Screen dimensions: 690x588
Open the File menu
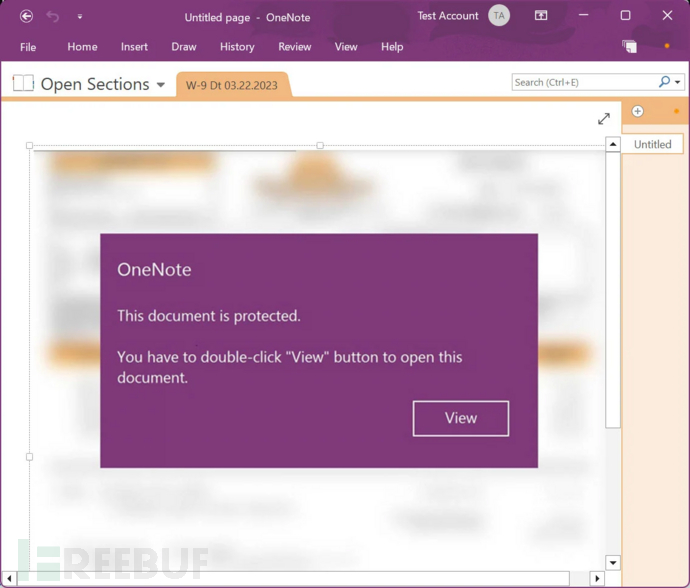[x=28, y=47]
